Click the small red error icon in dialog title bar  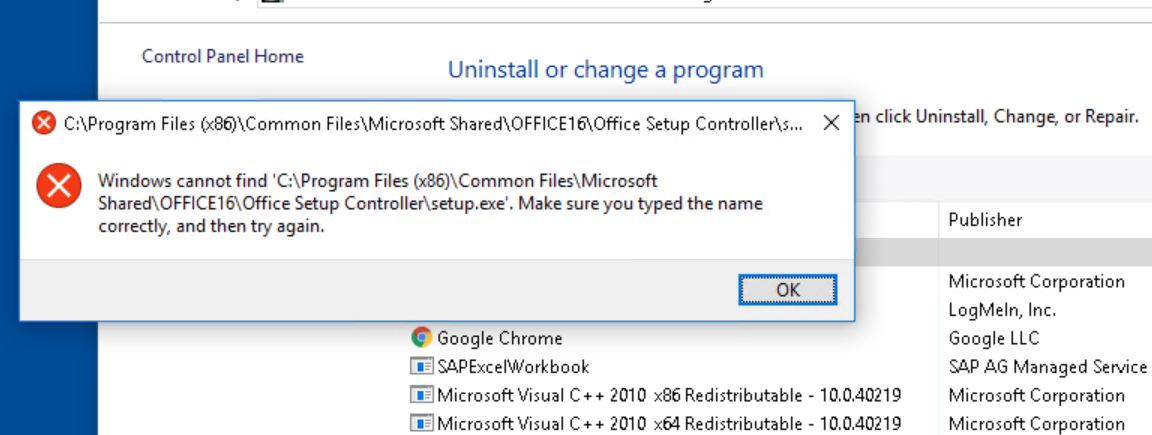coord(44,123)
